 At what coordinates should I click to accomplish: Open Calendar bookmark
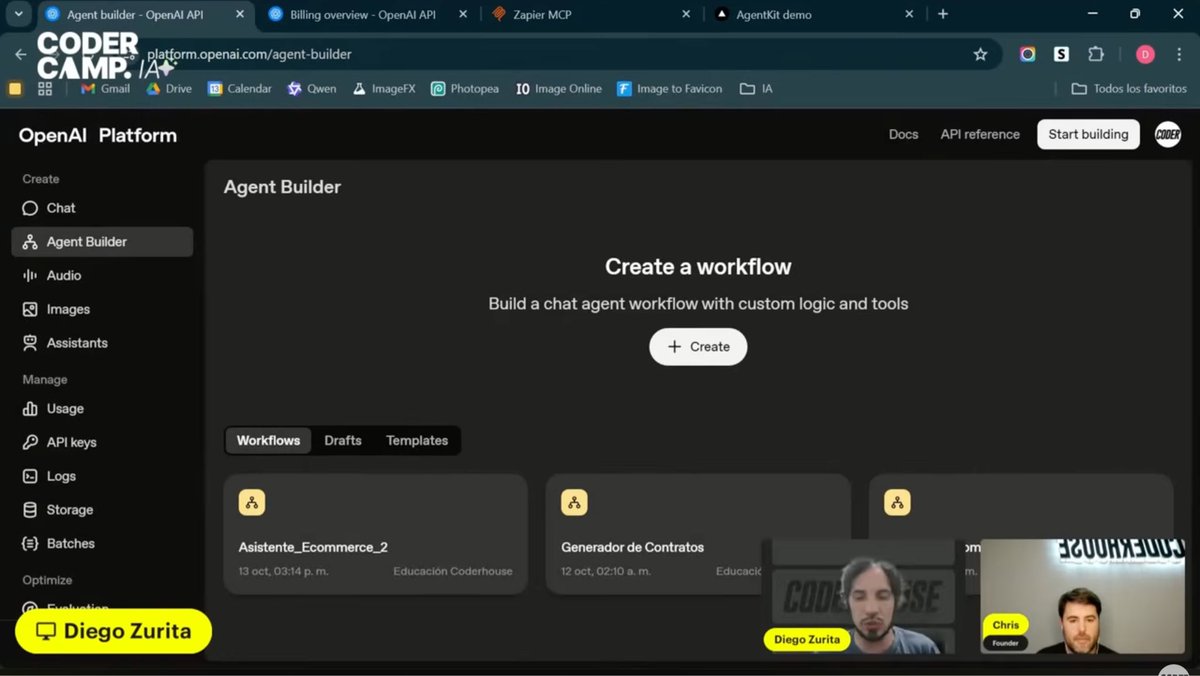(x=240, y=89)
